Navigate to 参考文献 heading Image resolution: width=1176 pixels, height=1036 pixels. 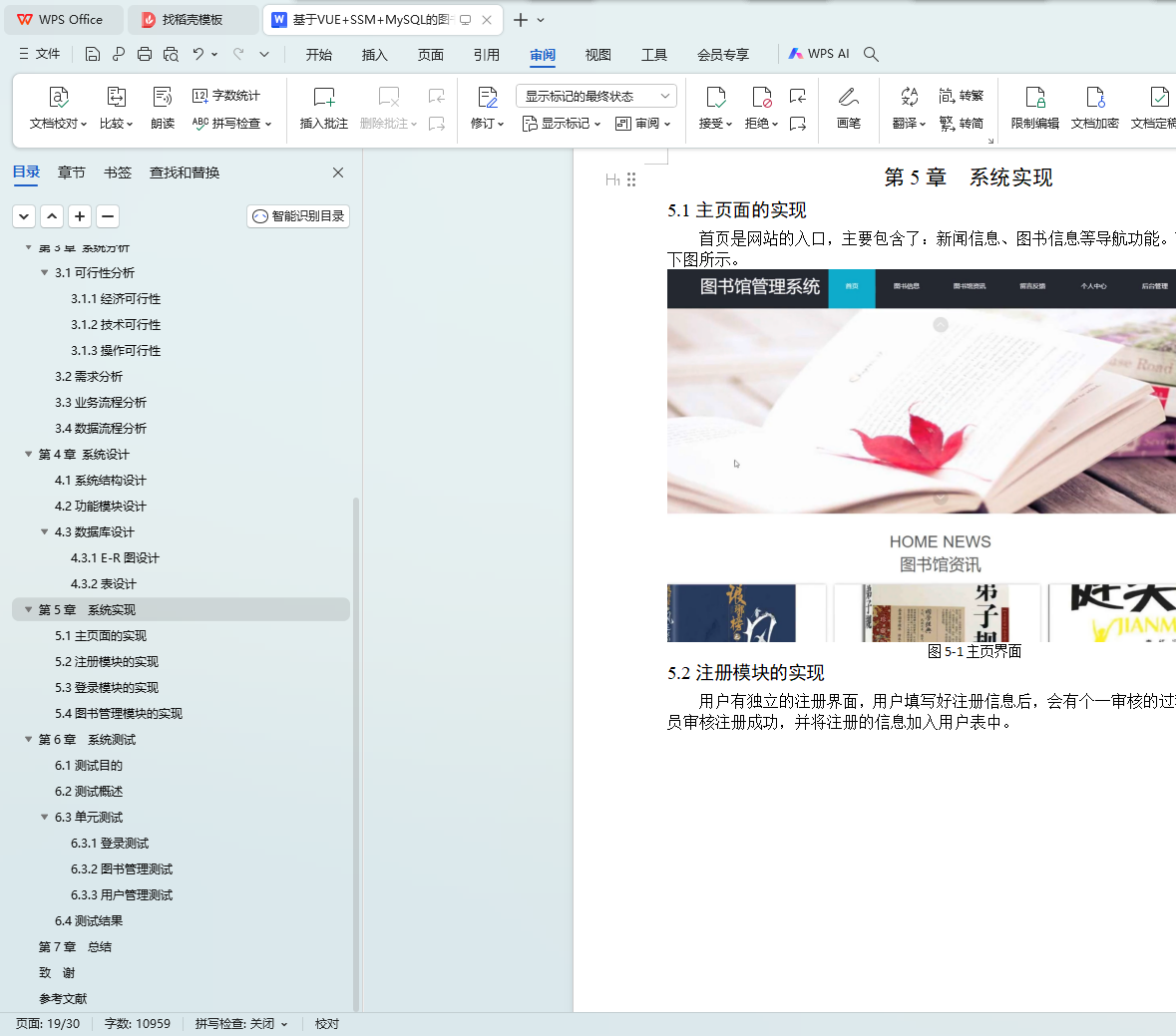(63, 999)
